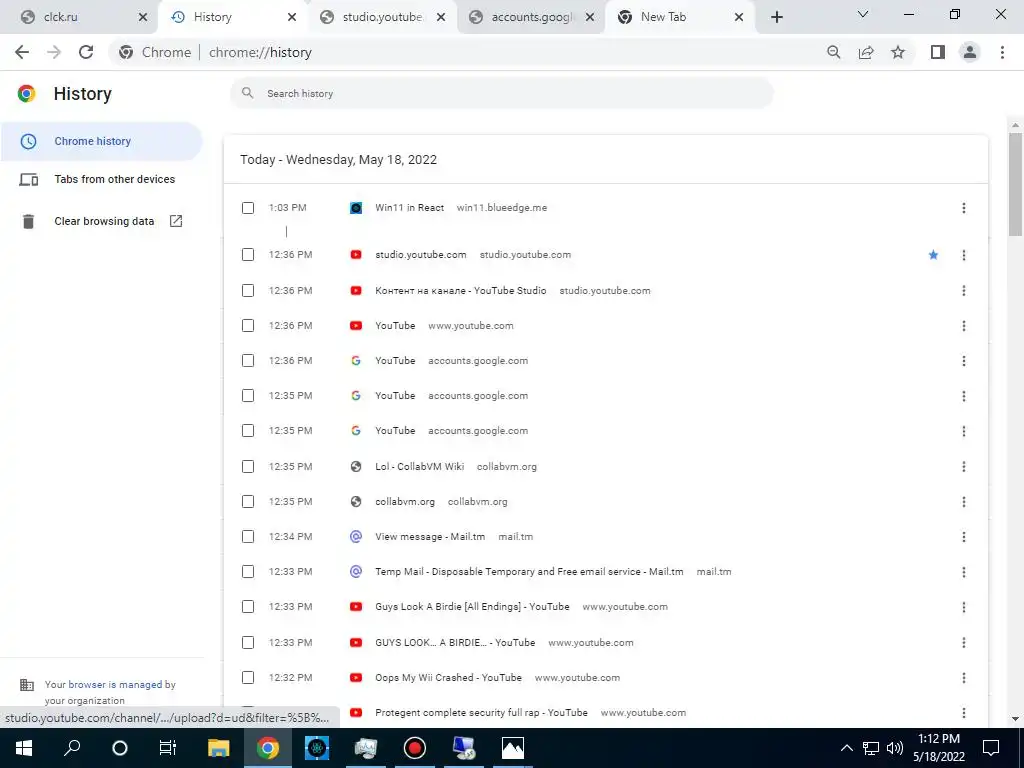Open the taskbar clock and date
The image size is (1024, 768).
point(938,748)
